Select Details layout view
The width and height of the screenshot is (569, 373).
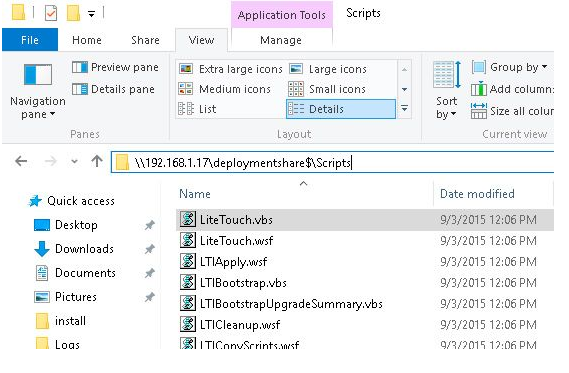pyautogui.click(x=341, y=109)
